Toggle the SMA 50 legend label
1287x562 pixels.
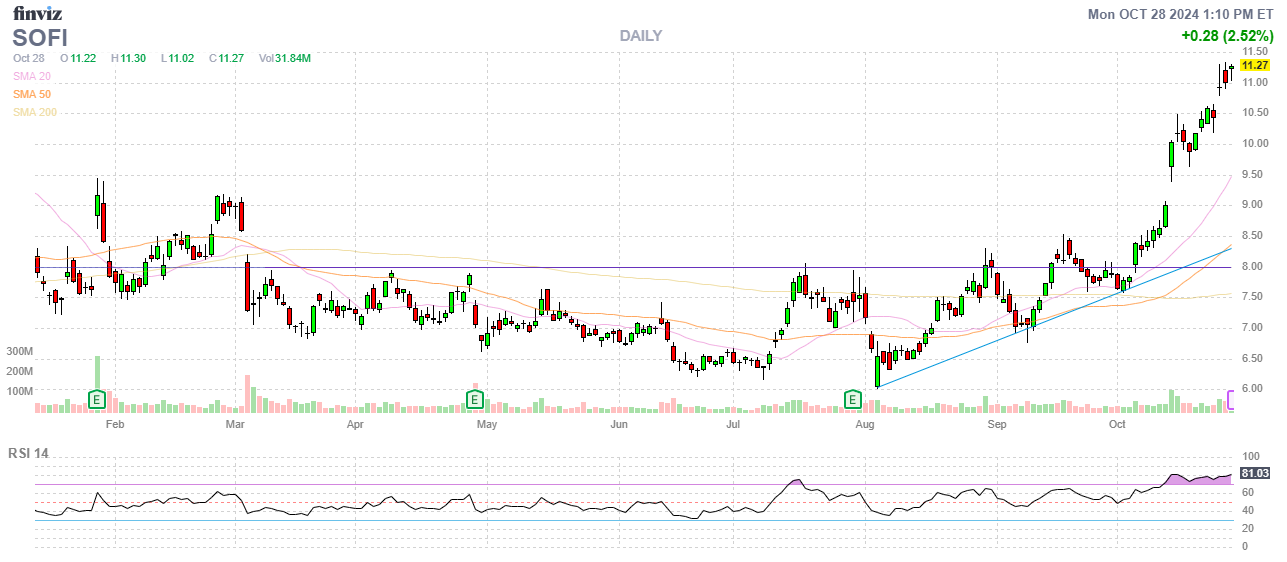point(32,94)
